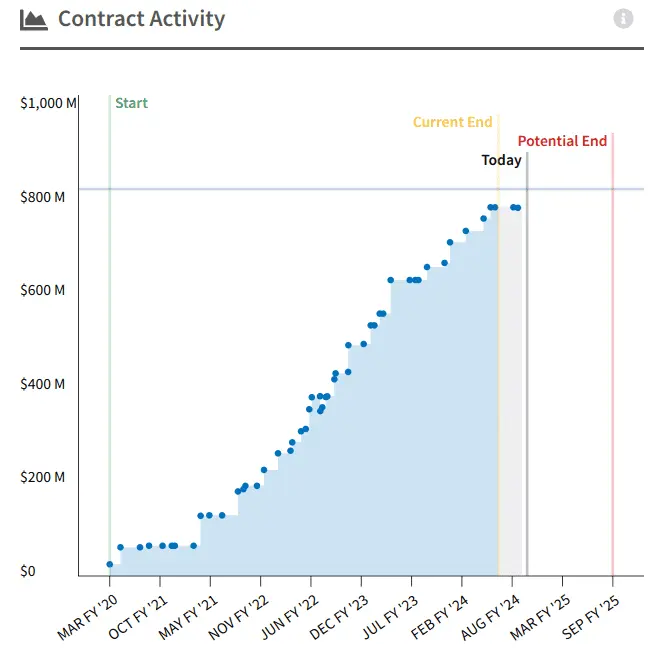Click the Today marker label
The height and width of the screenshot is (653, 667).
[x=501, y=160]
